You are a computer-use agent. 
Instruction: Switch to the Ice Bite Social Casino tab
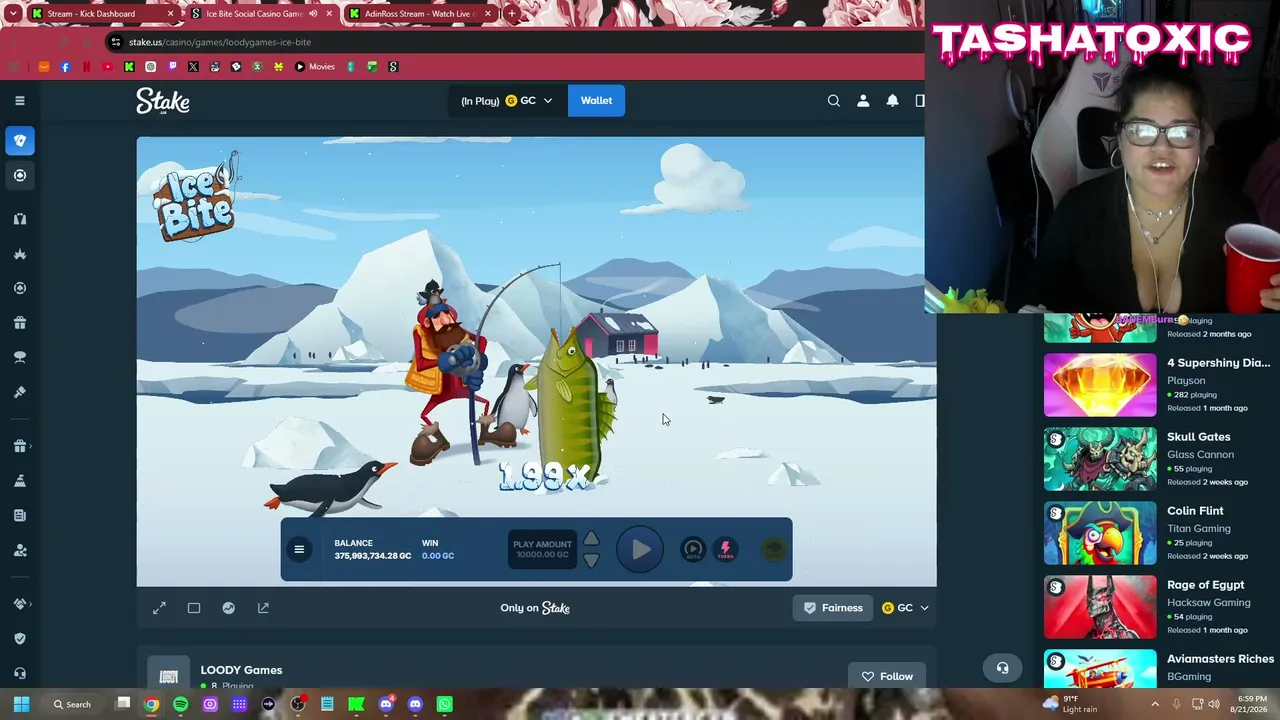pos(262,14)
